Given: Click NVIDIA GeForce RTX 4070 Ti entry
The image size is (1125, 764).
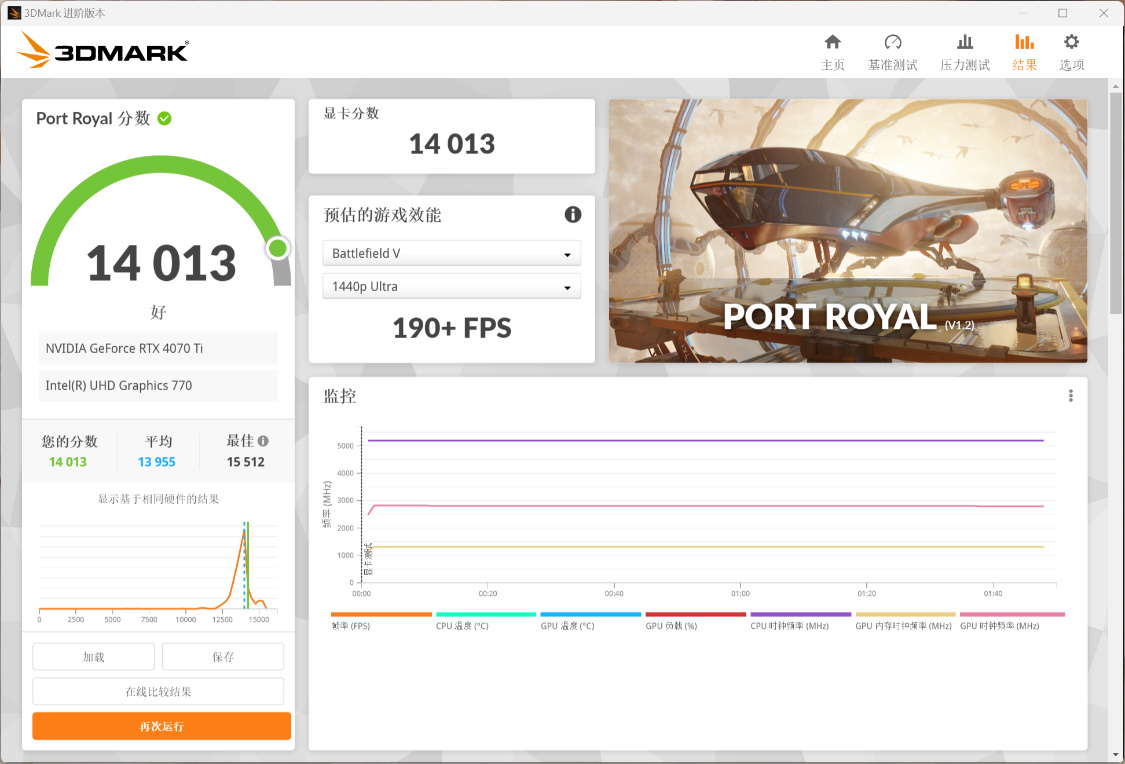Looking at the screenshot, I should (x=158, y=348).
